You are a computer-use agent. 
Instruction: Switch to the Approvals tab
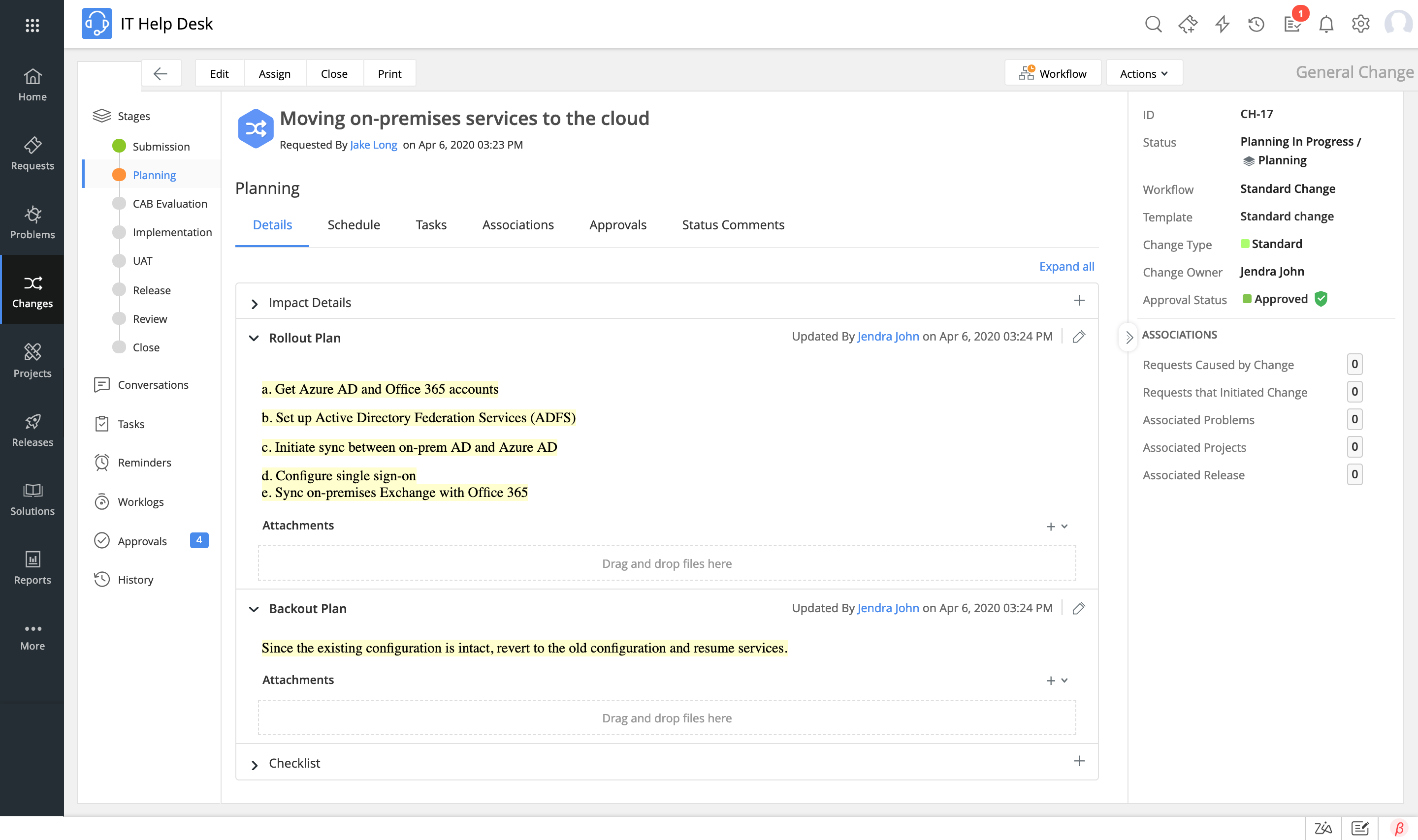click(x=617, y=225)
